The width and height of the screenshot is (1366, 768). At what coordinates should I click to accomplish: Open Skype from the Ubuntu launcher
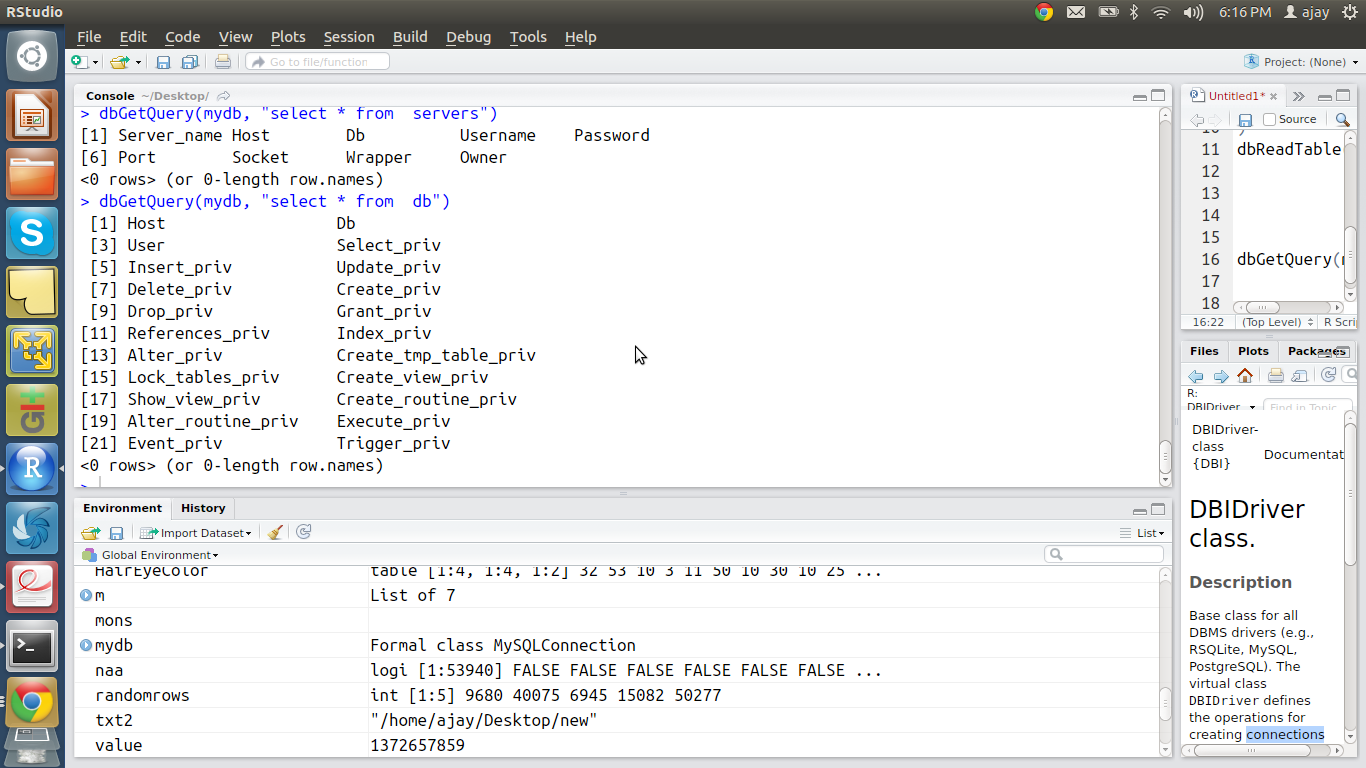(x=32, y=233)
